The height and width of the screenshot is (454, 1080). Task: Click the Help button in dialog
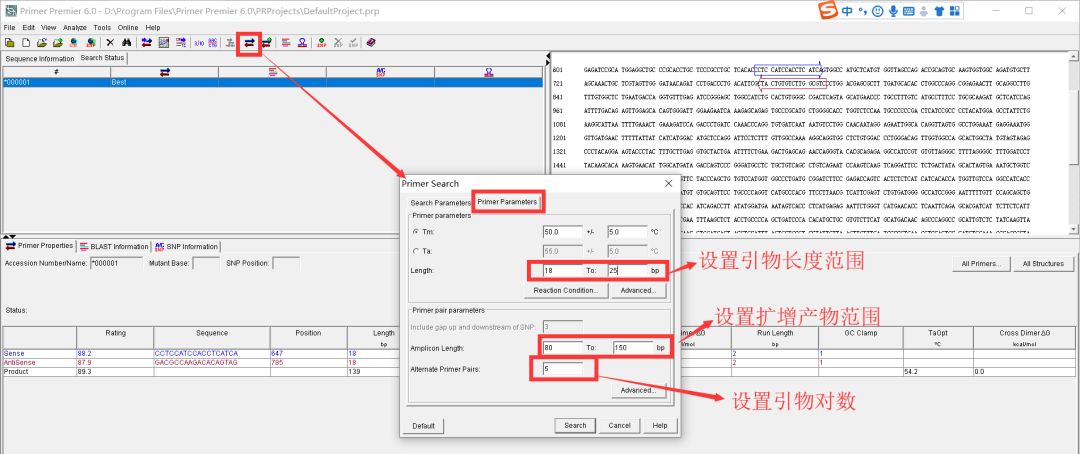(x=660, y=426)
